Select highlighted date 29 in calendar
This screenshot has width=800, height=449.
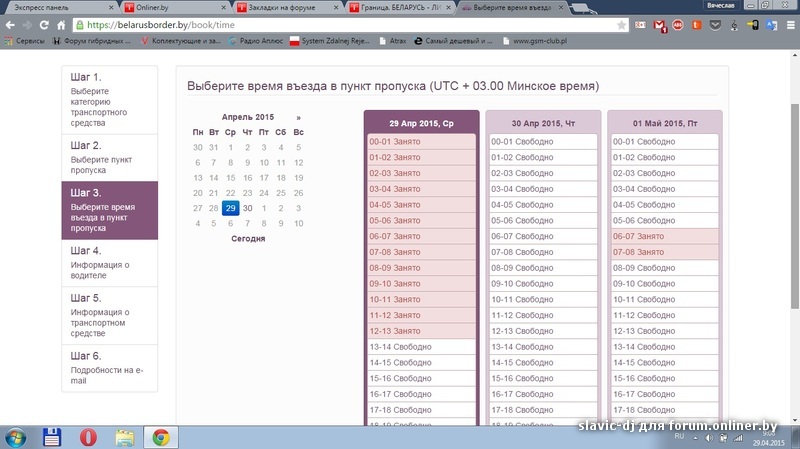[231, 208]
